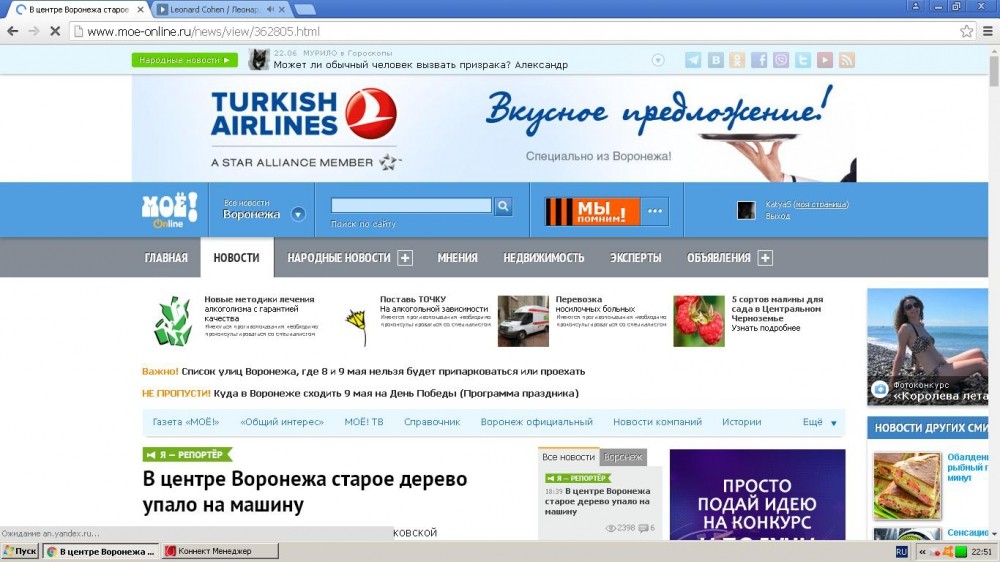
Task: Open the Эксперты menu item
Action: pyautogui.click(x=635, y=258)
